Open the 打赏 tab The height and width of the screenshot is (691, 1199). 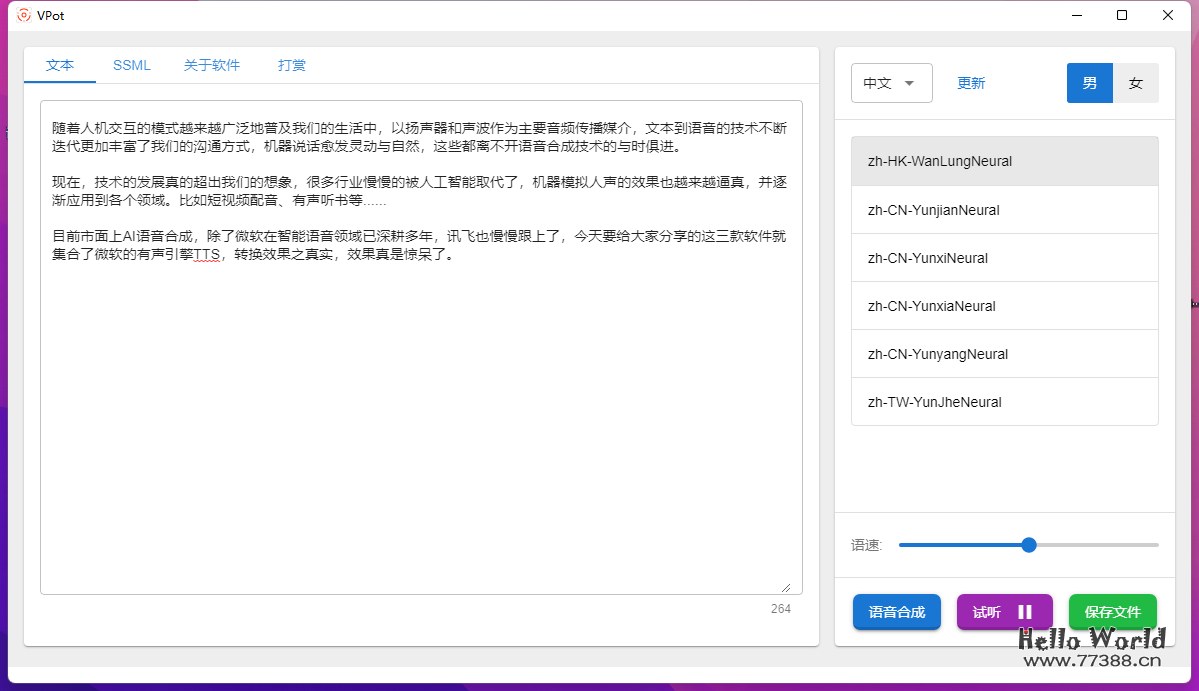click(x=291, y=64)
